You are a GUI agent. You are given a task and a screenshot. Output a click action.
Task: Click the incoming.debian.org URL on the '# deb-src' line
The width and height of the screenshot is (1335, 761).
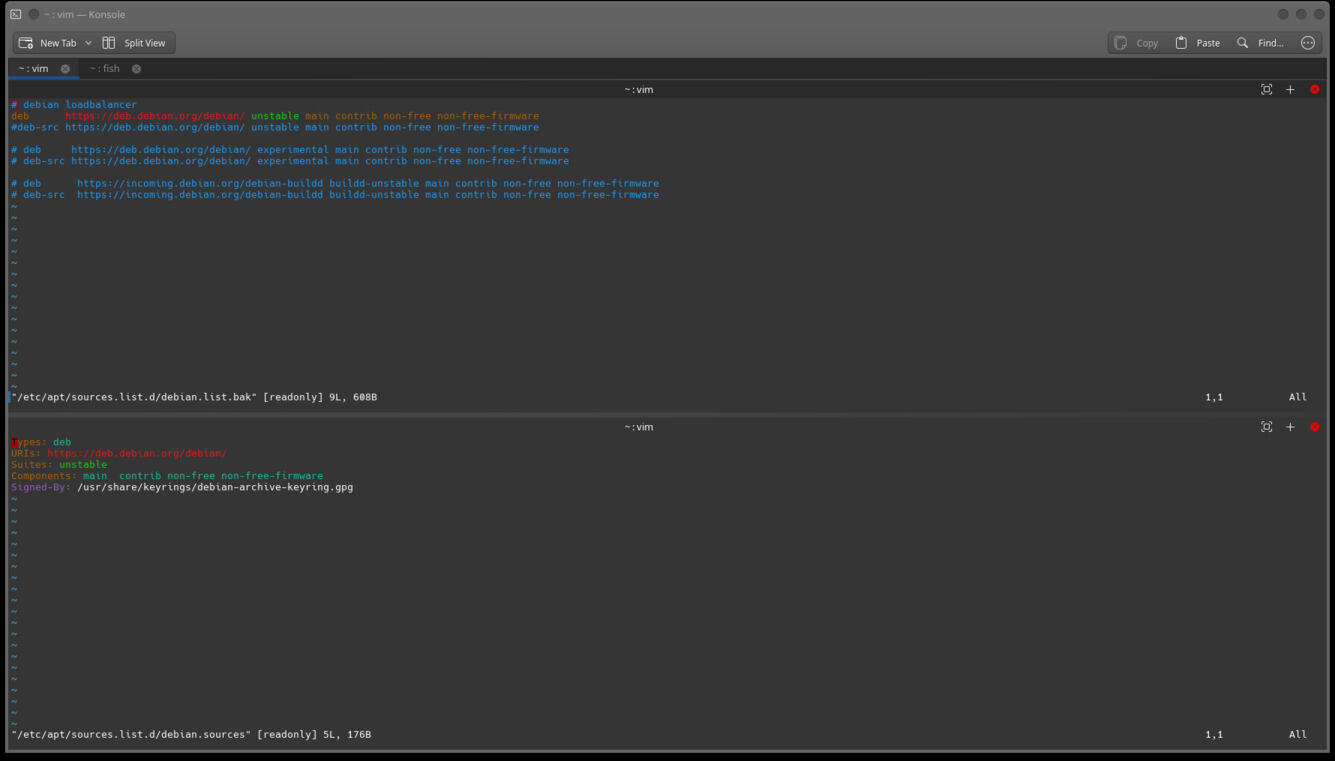click(200, 195)
